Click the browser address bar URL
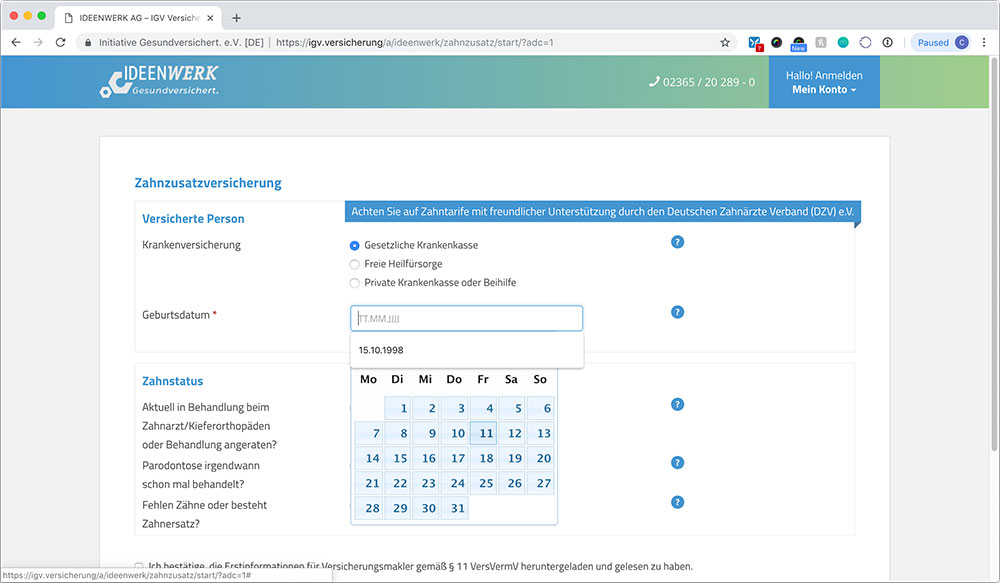Screen dimensions: 1000x583 [x=415, y=43]
